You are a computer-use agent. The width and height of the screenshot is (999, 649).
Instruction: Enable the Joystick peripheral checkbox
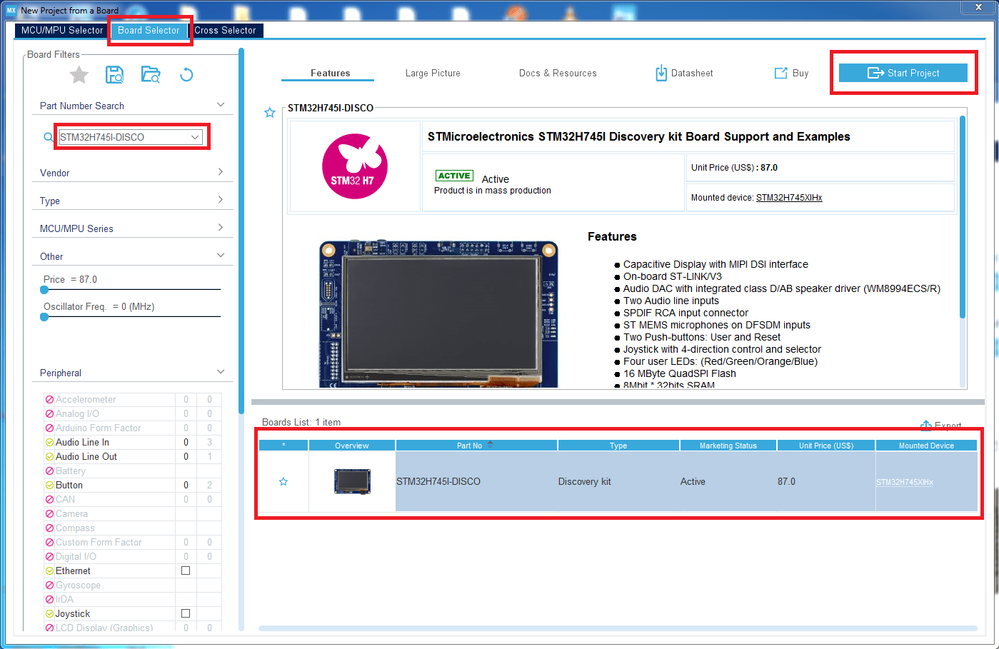click(x=185, y=613)
